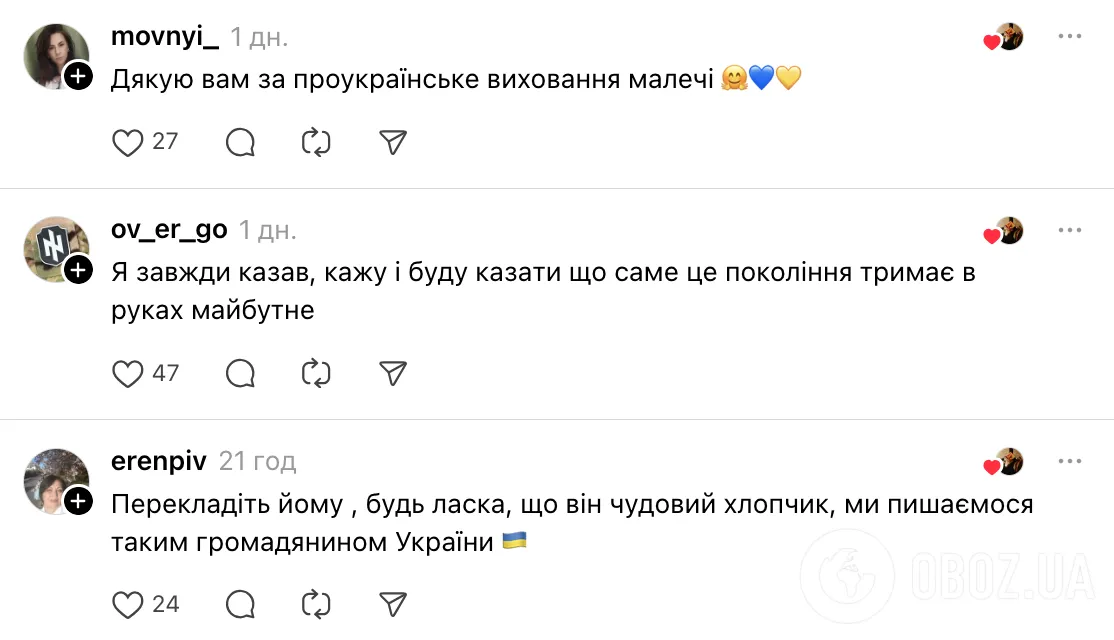Click the repost arrows under movnyi_'s comment
Image resolution: width=1114 pixels, height=640 pixels.
(315, 142)
